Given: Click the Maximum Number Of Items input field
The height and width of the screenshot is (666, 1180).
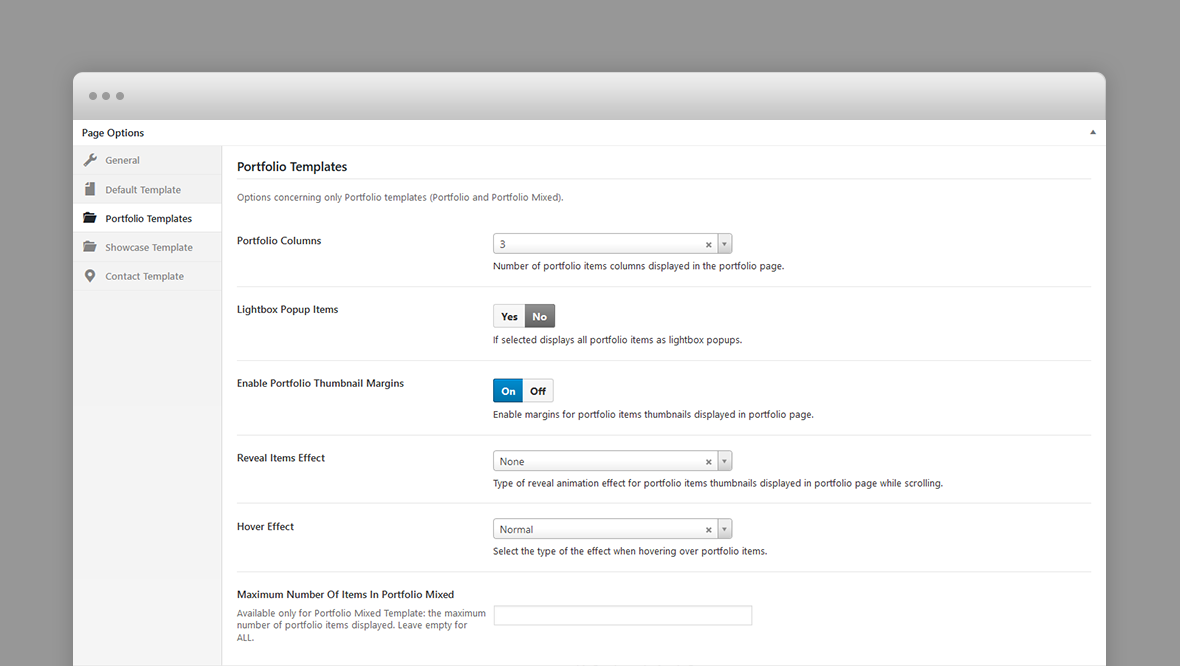Looking at the screenshot, I should [622, 616].
